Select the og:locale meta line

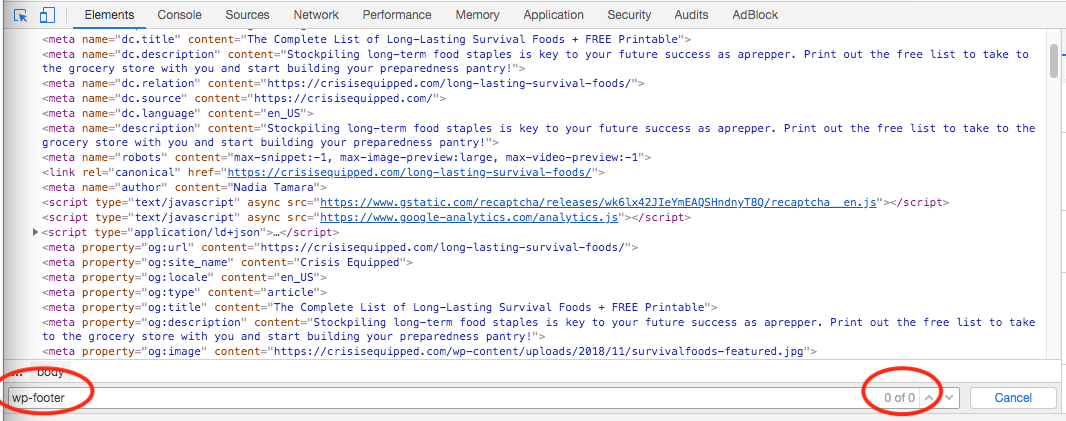click(184, 277)
